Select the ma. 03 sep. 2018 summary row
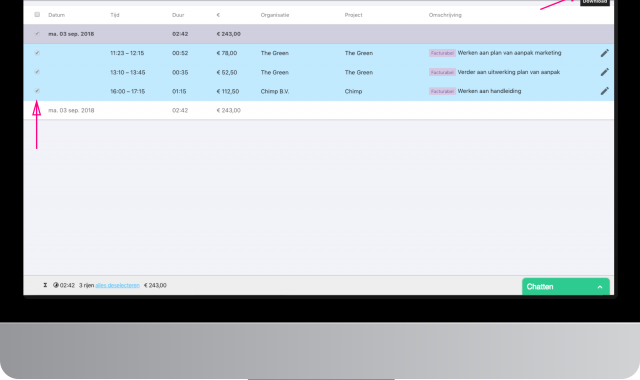 [x=318, y=110]
